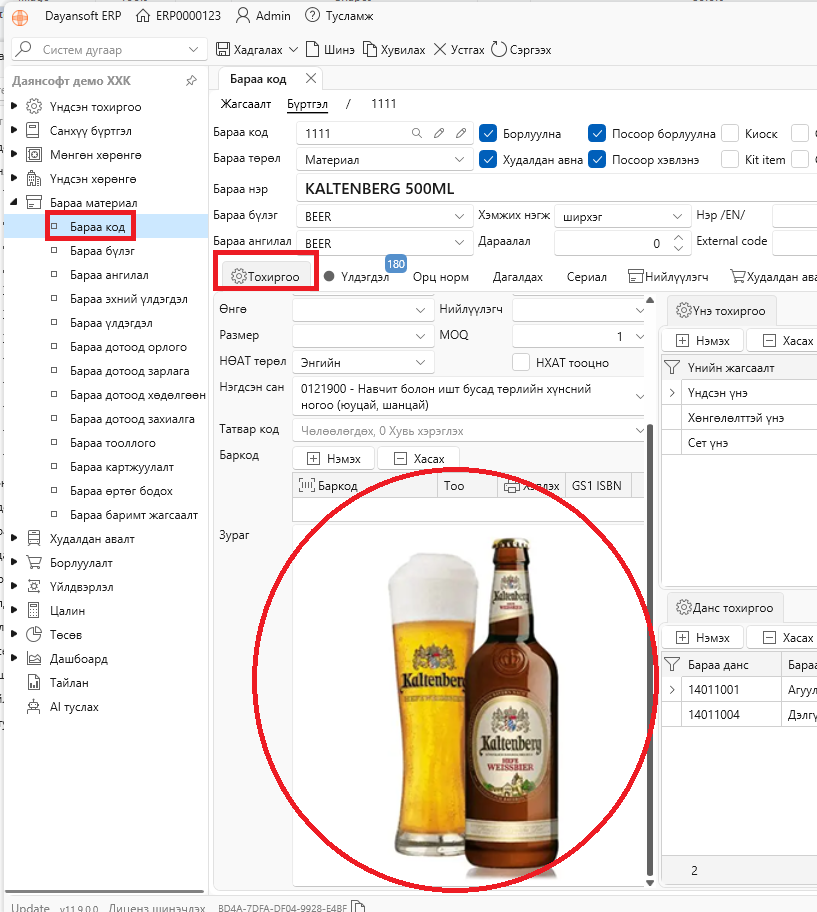Remove a barcode with Хасах
The image size is (817, 912).
(x=419, y=458)
